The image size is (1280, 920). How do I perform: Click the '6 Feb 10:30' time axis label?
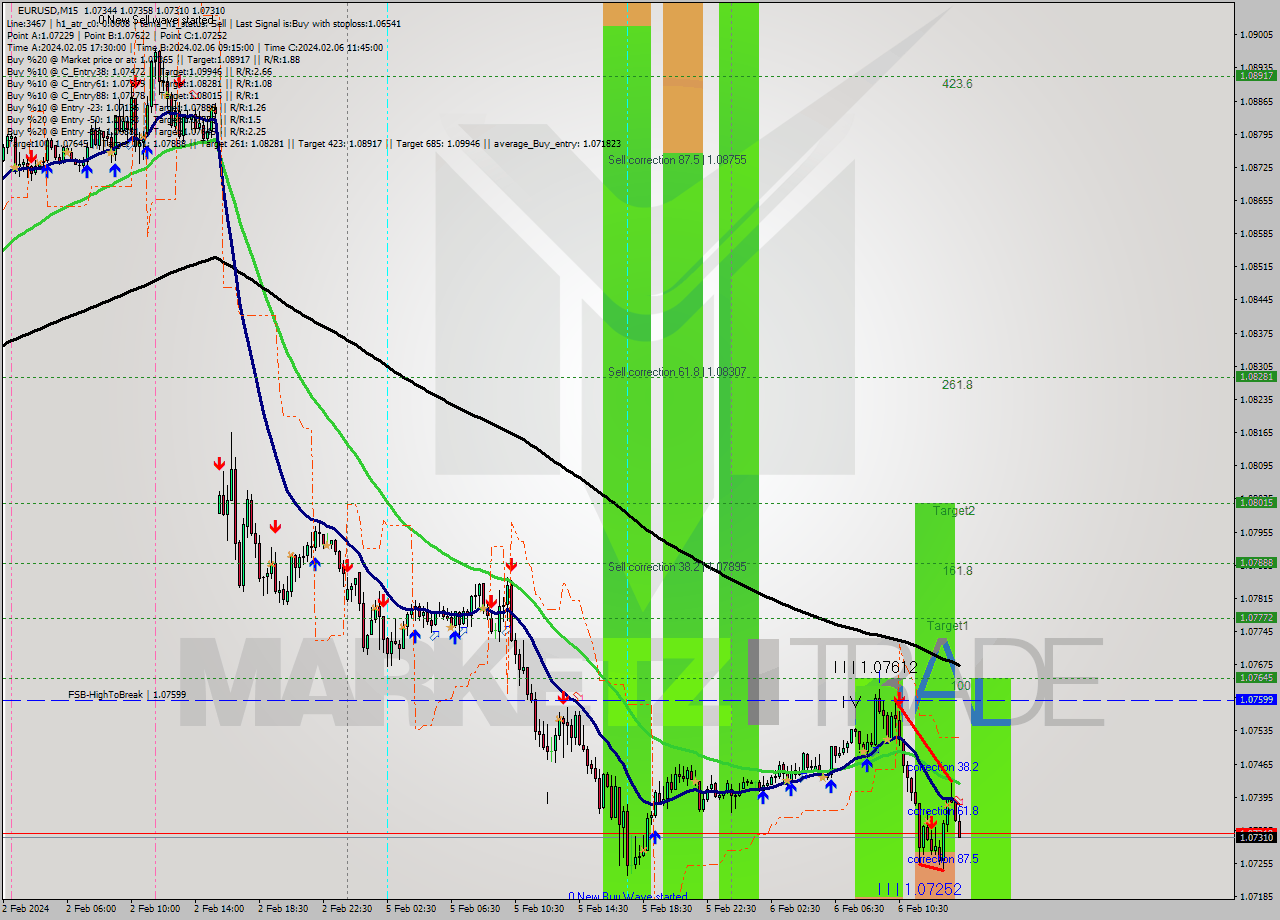pos(923,909)
